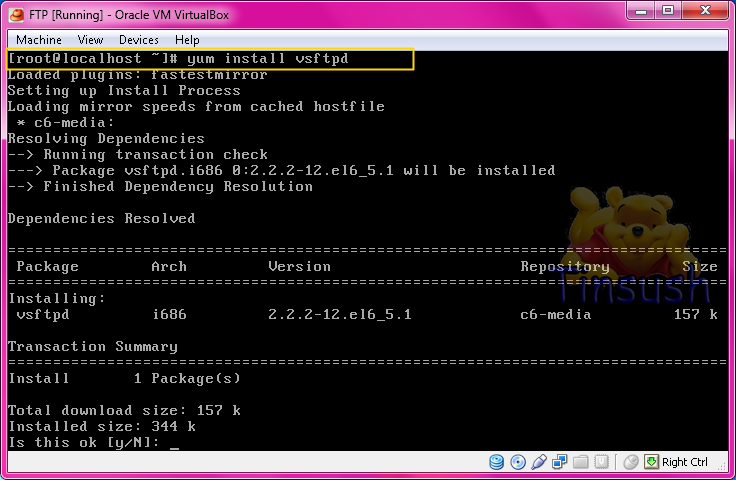The image size is (736, 480).
Task: Click the USB devices status icon
Action: [x=539, y=462]
